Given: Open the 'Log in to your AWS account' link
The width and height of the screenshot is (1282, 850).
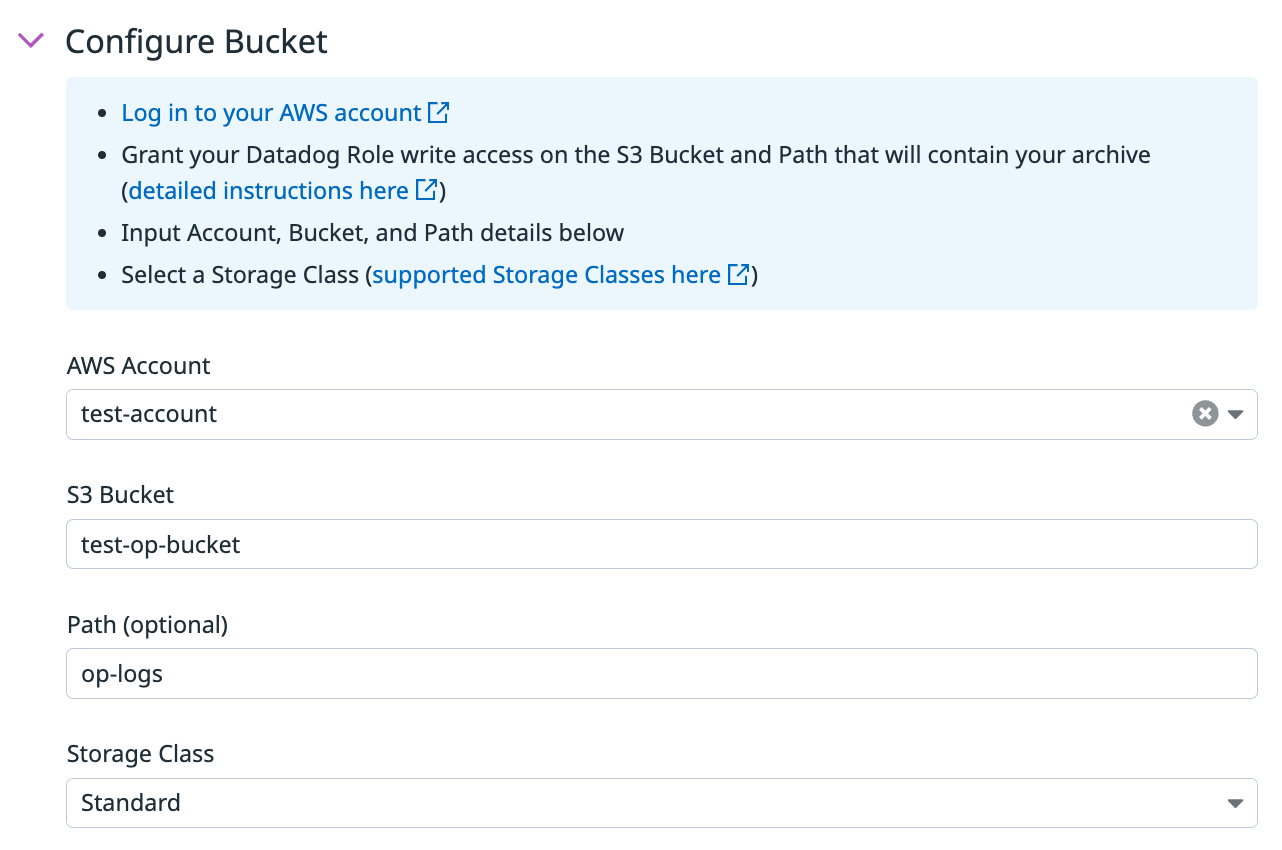Looking at the screenshot, I should tap(271, 113).
